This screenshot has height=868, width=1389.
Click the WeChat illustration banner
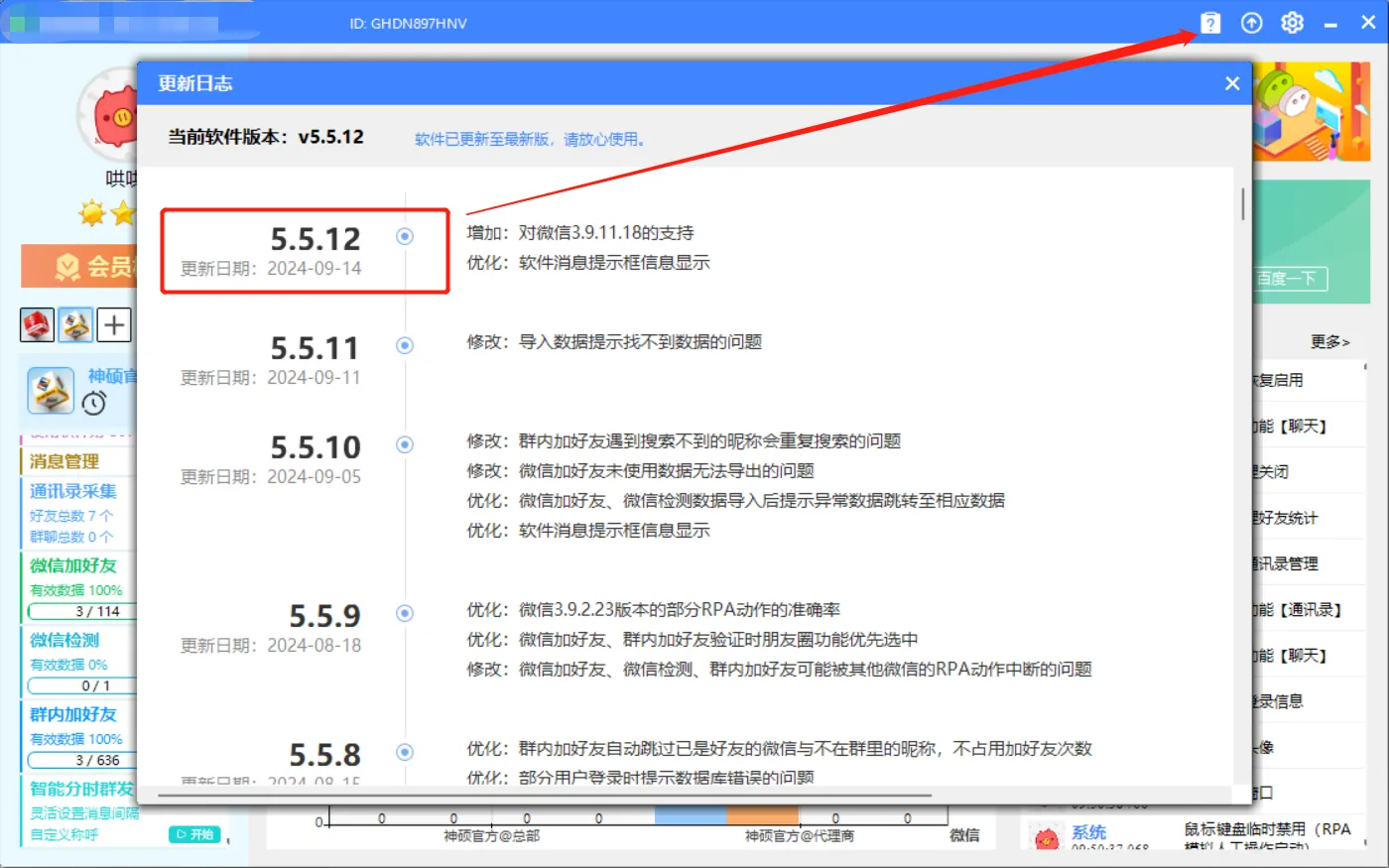tap(1312, 111)
